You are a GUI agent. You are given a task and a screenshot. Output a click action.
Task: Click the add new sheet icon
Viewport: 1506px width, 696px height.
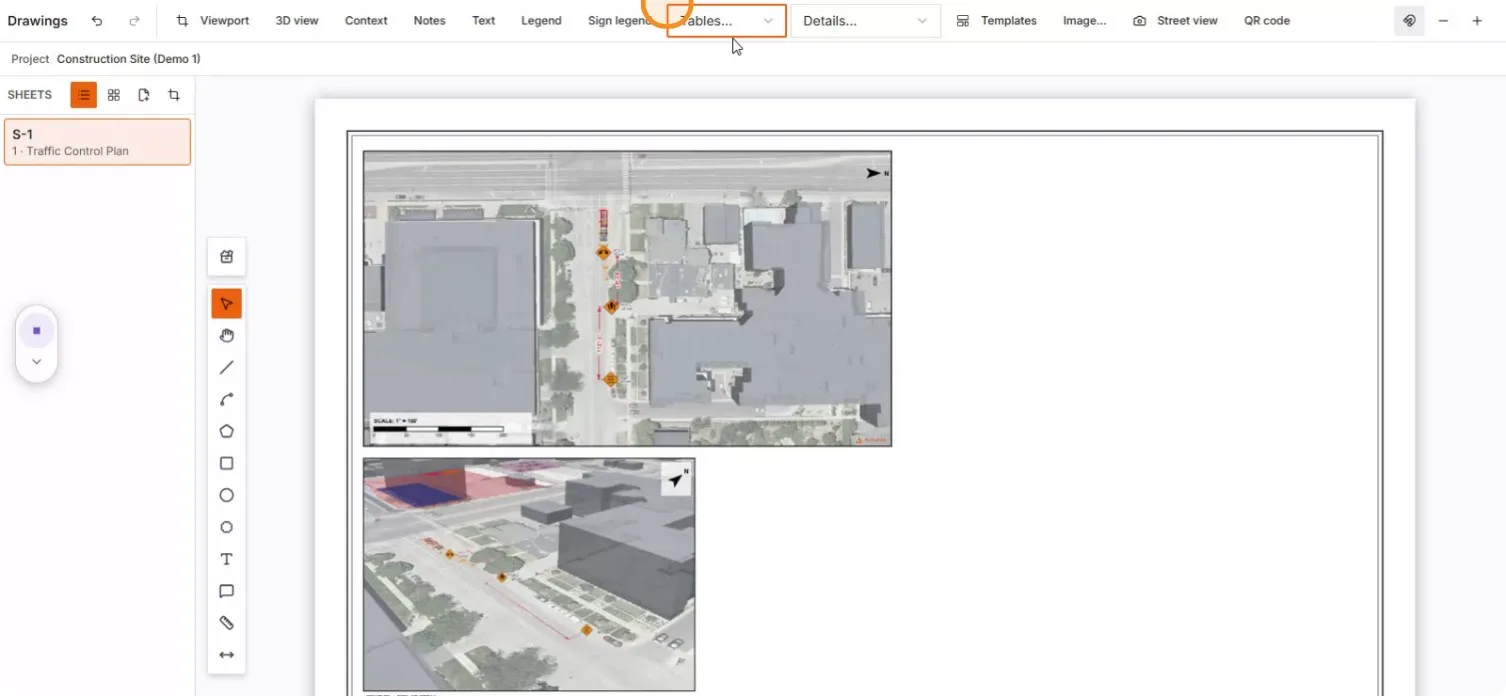click(x=144, y=95)
